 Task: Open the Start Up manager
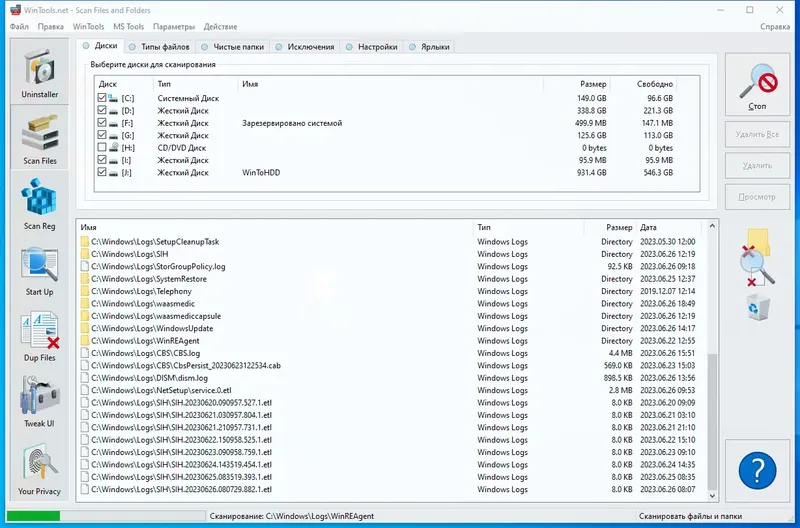[x=39, y=270]
